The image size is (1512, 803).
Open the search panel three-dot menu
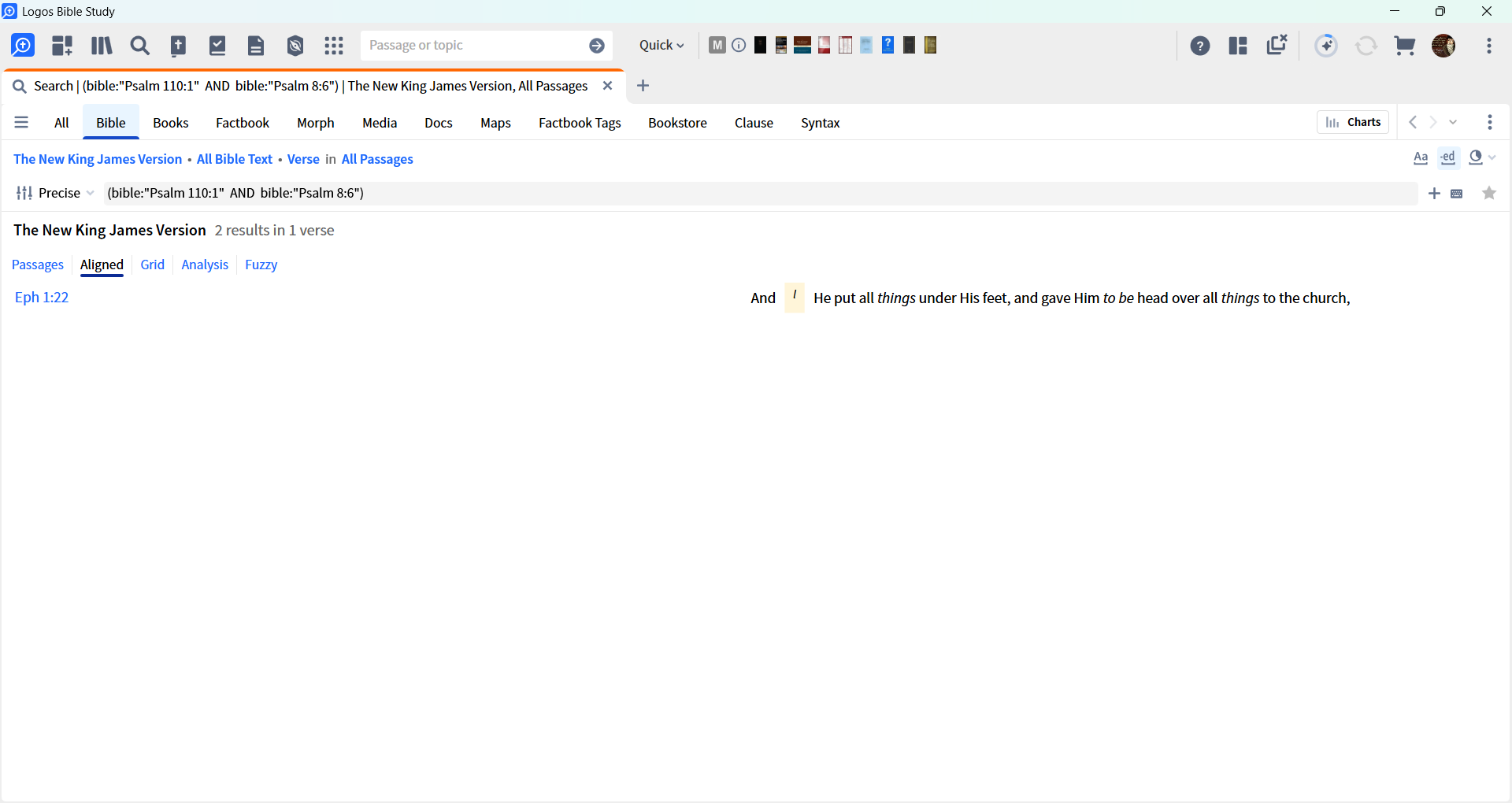click(x=1490, y=122)
